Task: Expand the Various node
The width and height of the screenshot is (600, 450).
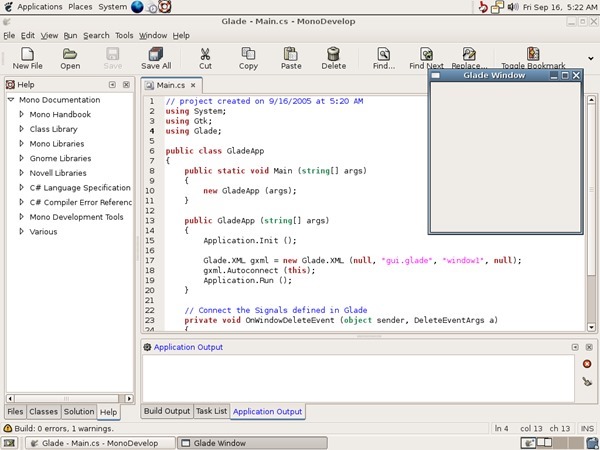Action: coord(21,231)
